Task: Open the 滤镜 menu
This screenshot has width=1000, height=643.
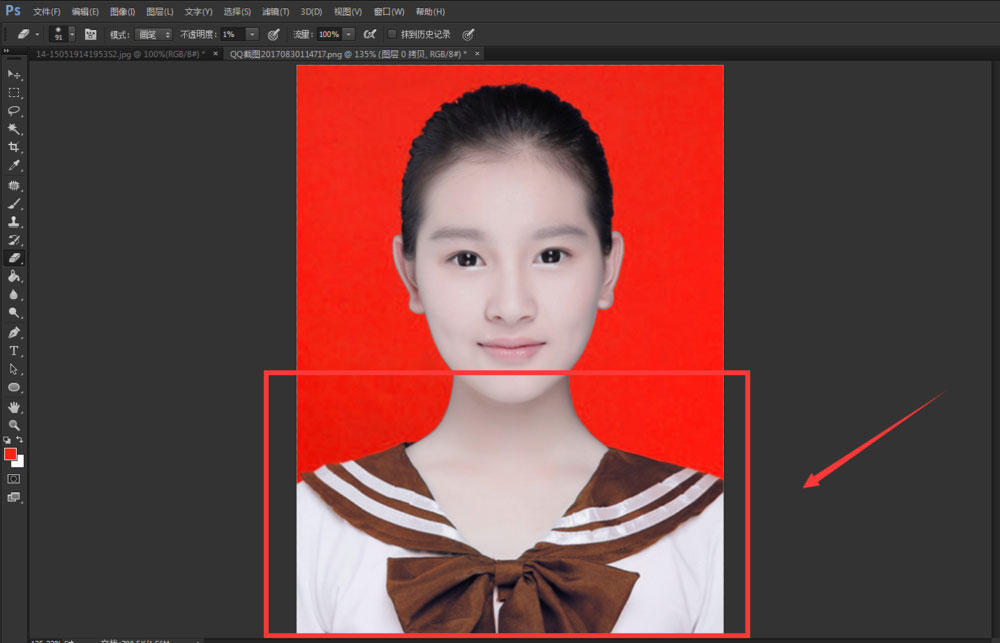Action: [275, 11]
